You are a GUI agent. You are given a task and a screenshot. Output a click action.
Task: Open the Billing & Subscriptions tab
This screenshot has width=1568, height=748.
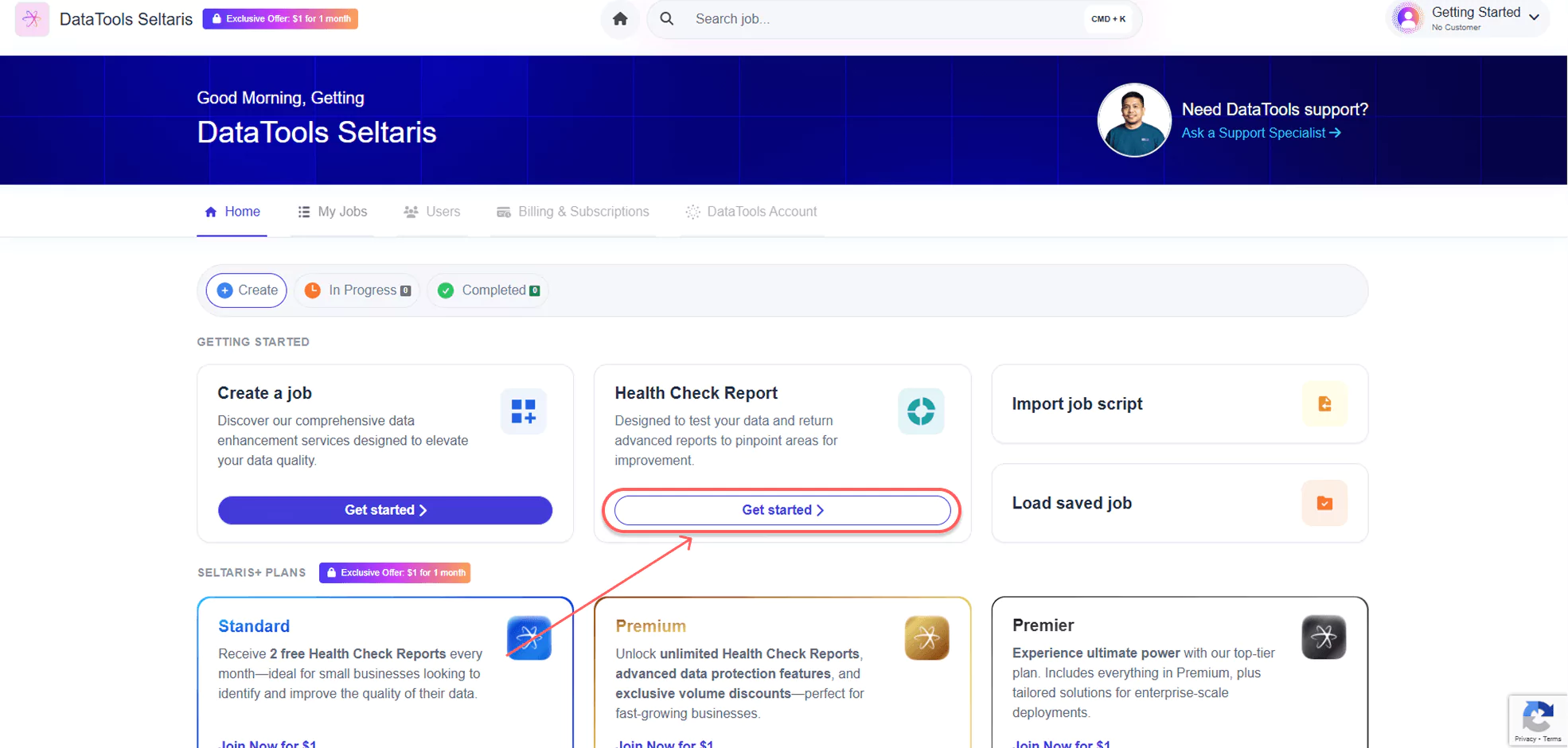(x=573, y=212)
